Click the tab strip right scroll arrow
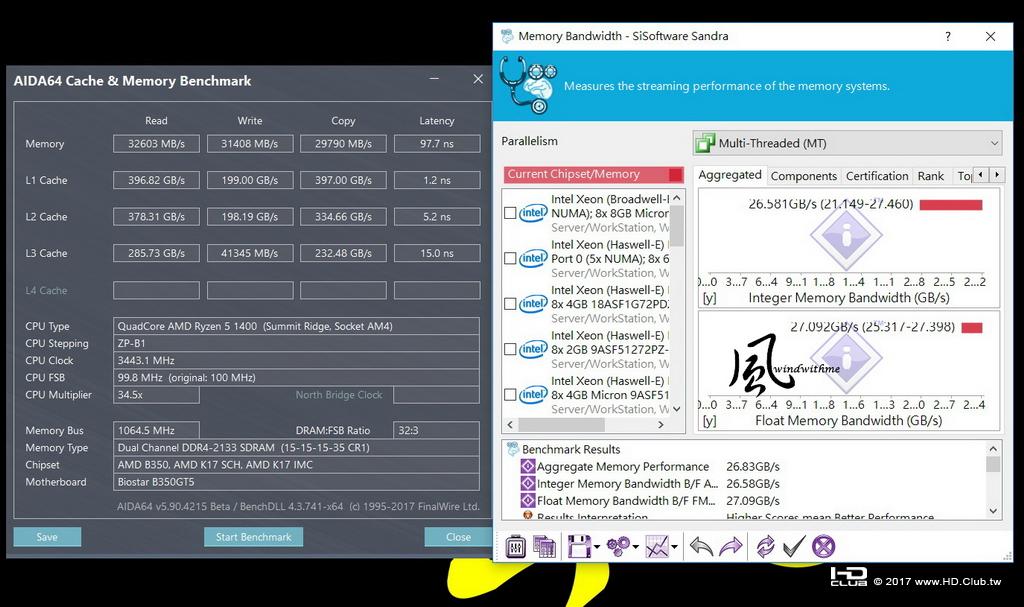 click(x=997, y=174)
